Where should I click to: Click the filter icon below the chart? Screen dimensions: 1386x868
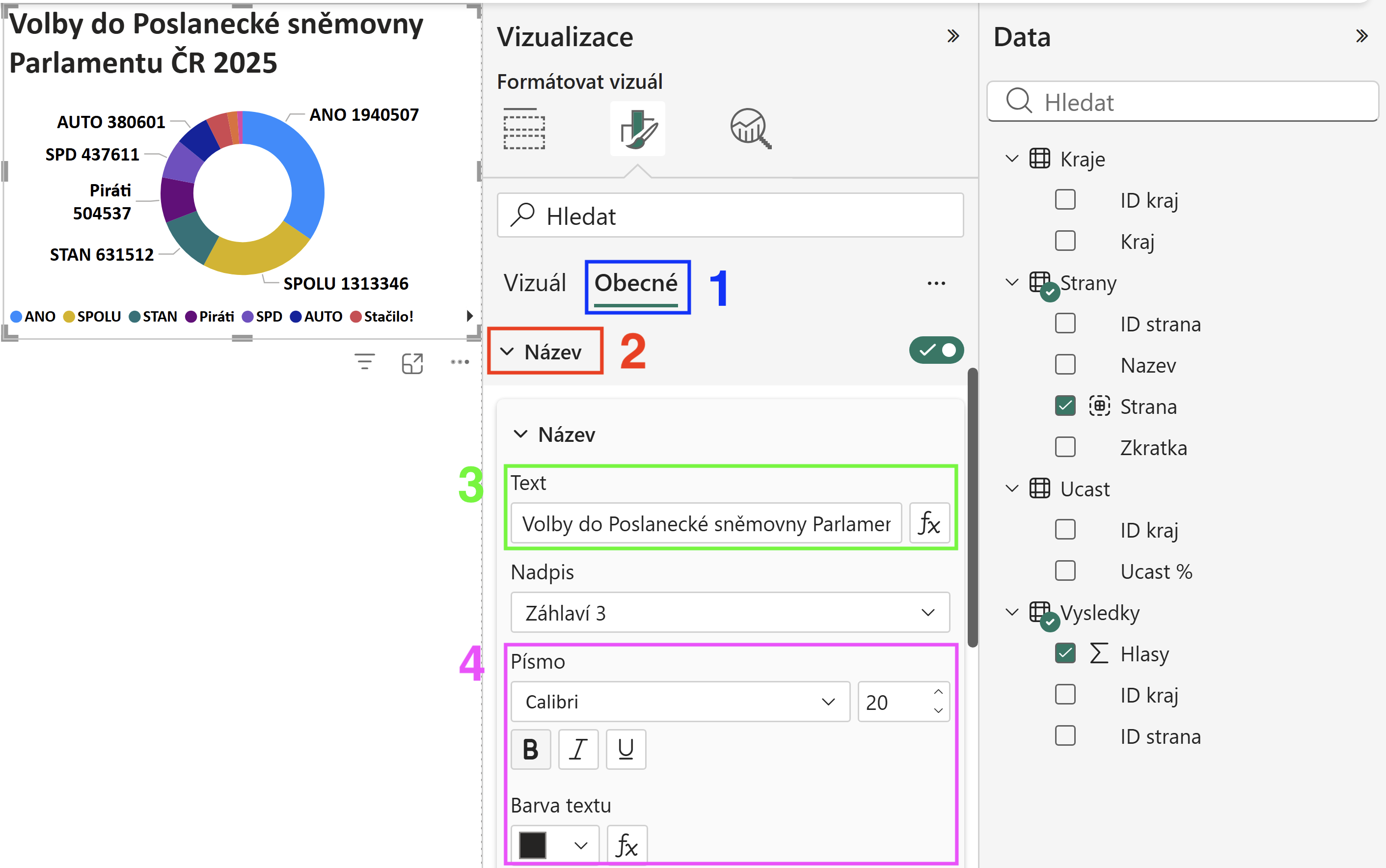[364, 362]
